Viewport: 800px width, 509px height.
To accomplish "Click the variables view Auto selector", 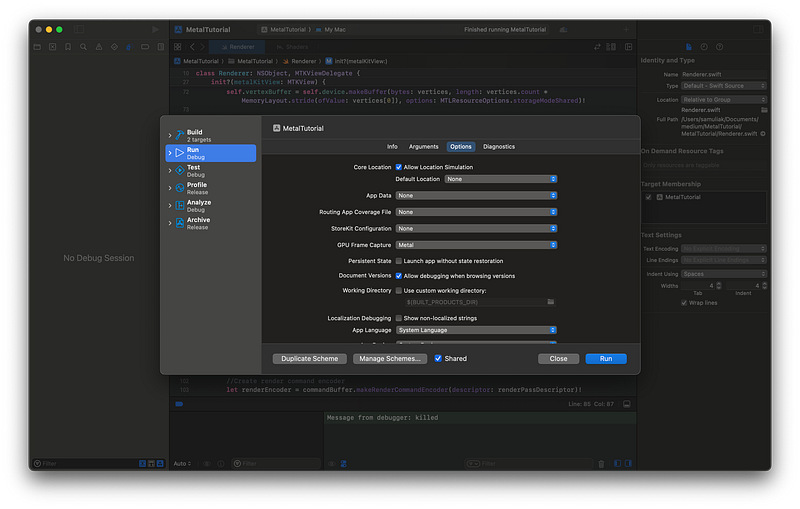I will point(182,464).
